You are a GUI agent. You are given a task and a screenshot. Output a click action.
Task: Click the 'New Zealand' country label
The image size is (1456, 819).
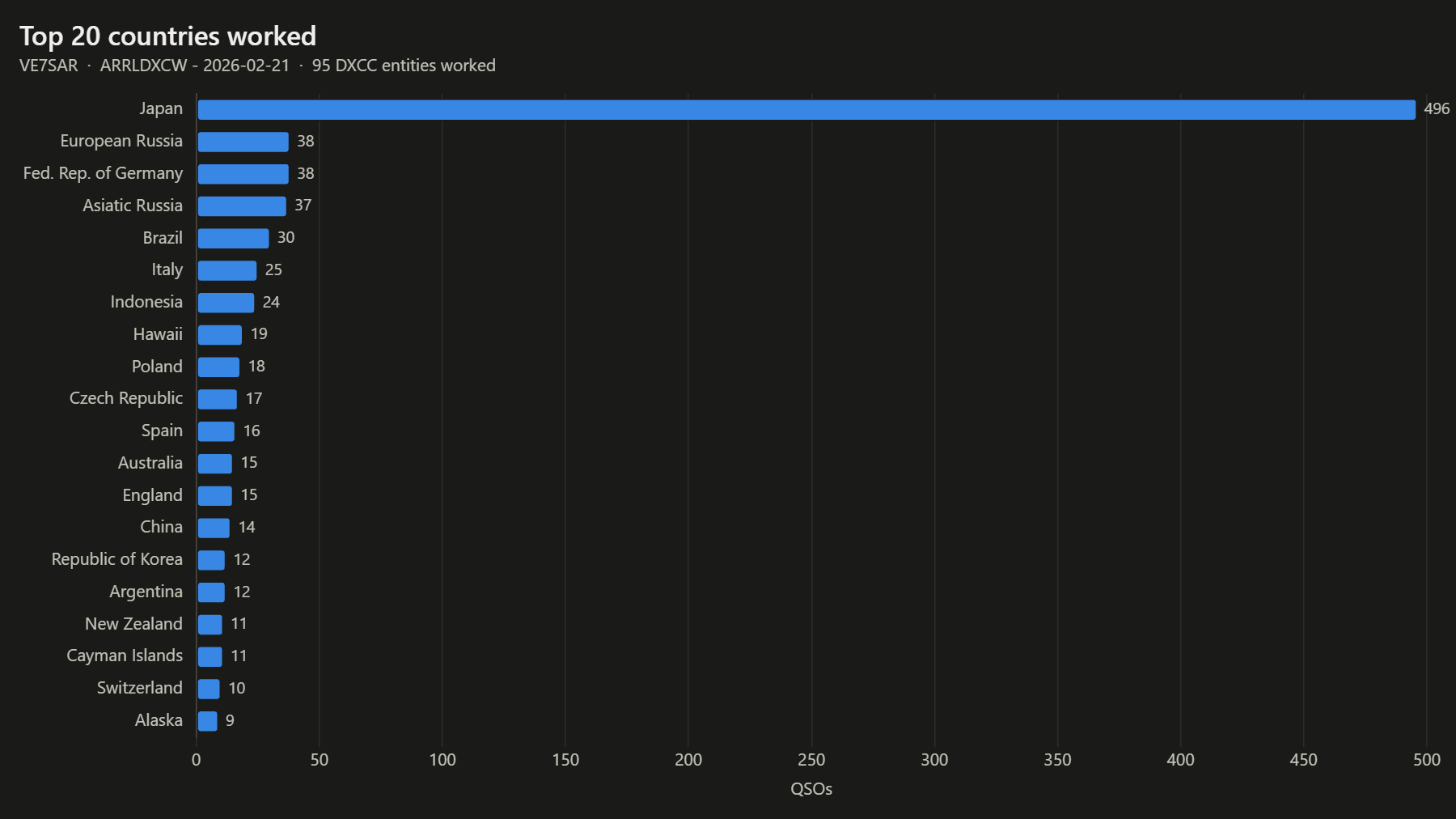coord(133,624)
